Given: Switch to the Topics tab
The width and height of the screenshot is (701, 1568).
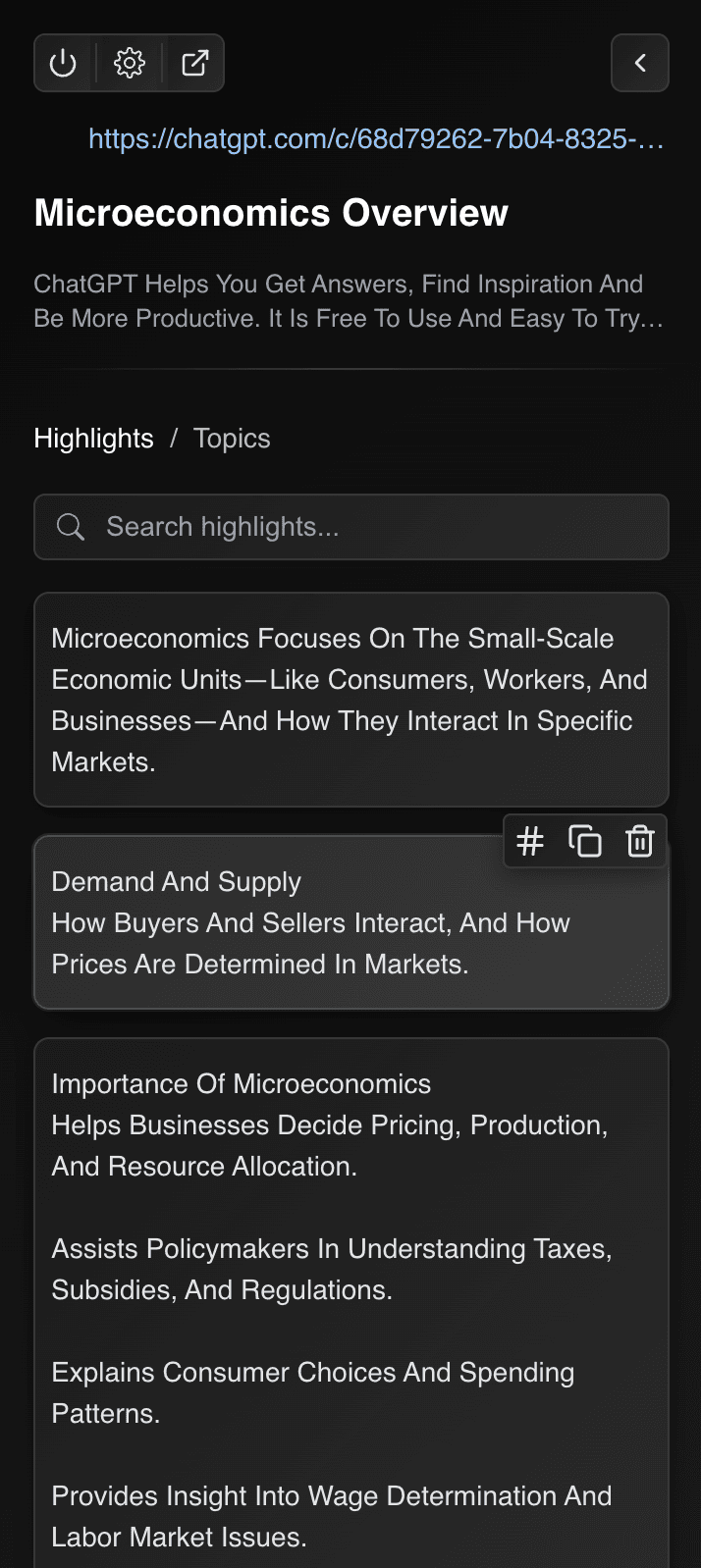Looking at the screenshot, I should point(232,439).
